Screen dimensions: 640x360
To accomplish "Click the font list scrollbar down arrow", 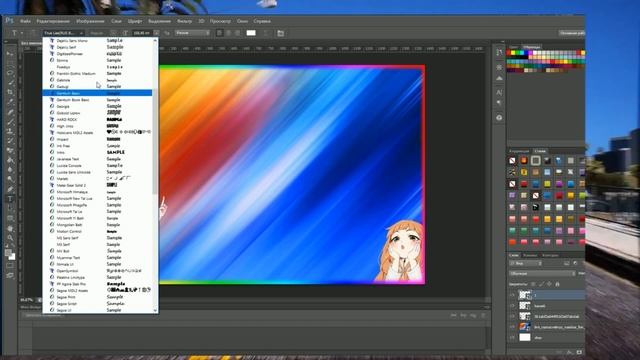I will click(155, 310).
